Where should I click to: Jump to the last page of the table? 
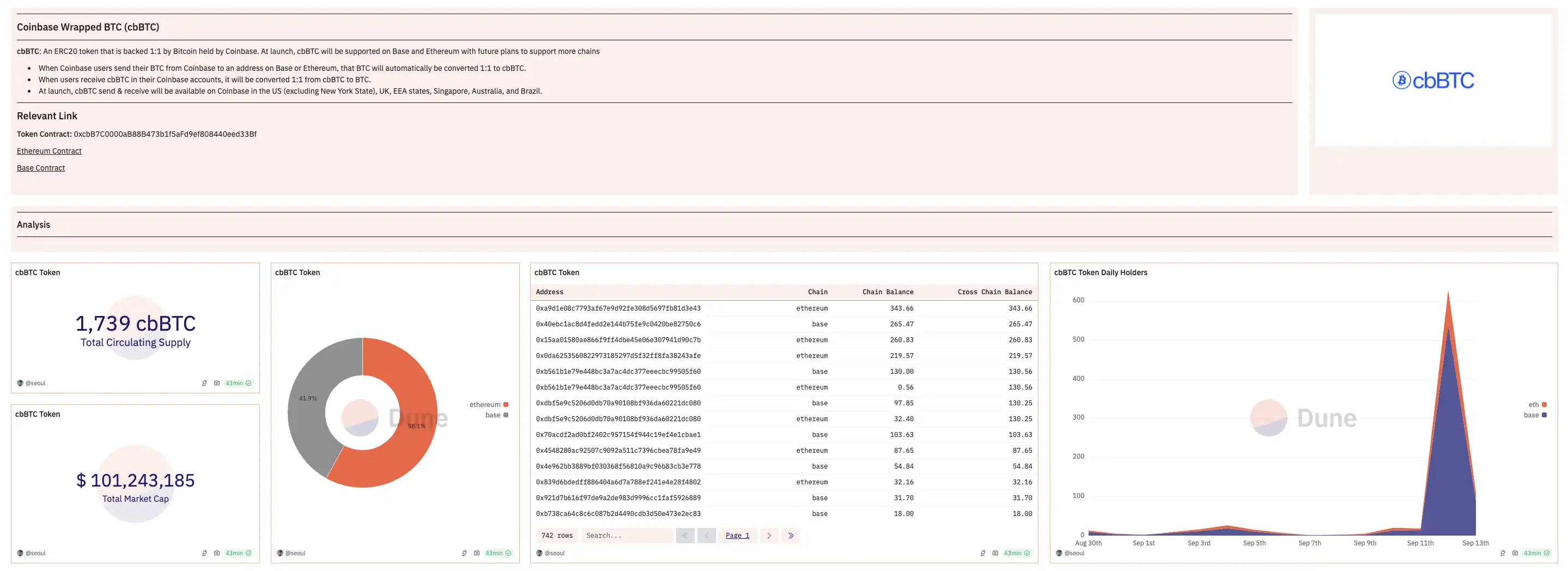(x=790, y=535)
